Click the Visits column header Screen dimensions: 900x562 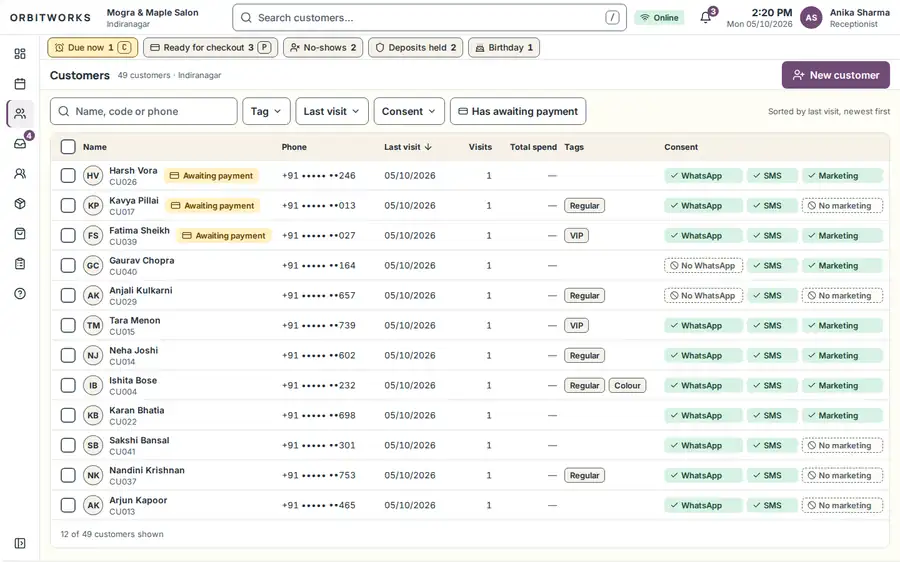coord(480,147)
